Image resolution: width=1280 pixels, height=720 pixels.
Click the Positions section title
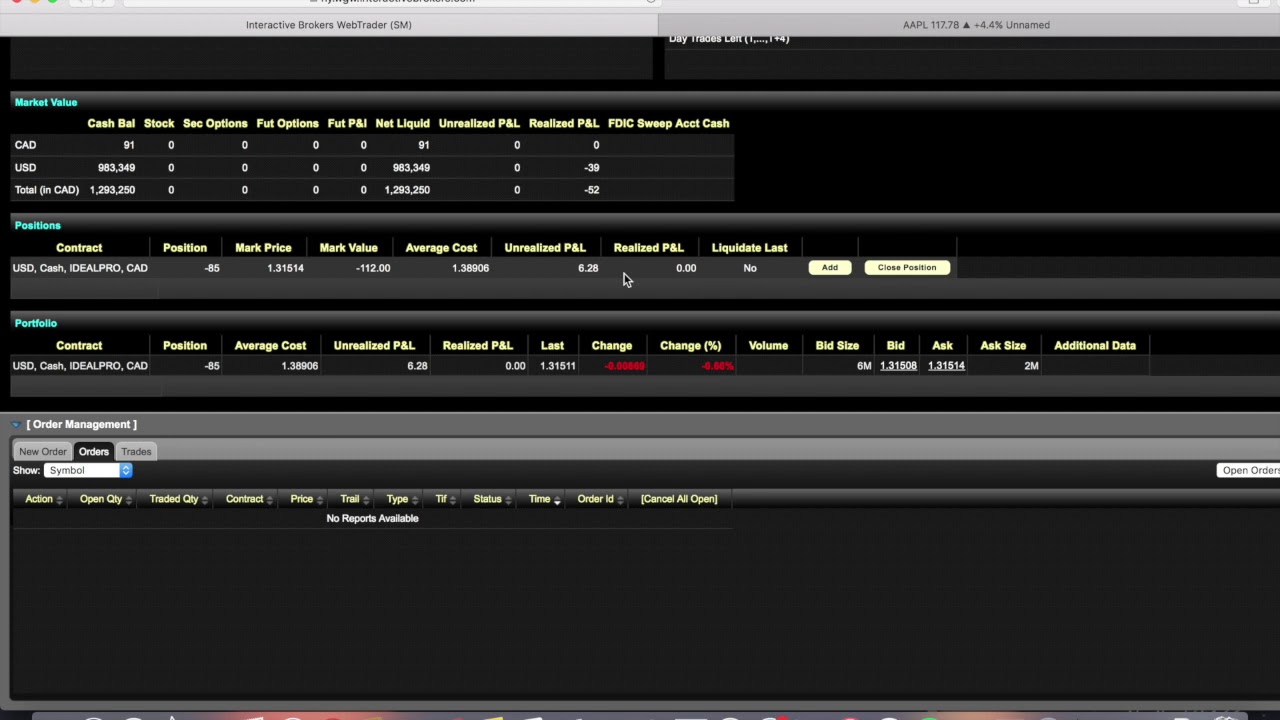(x=38, y=226)
